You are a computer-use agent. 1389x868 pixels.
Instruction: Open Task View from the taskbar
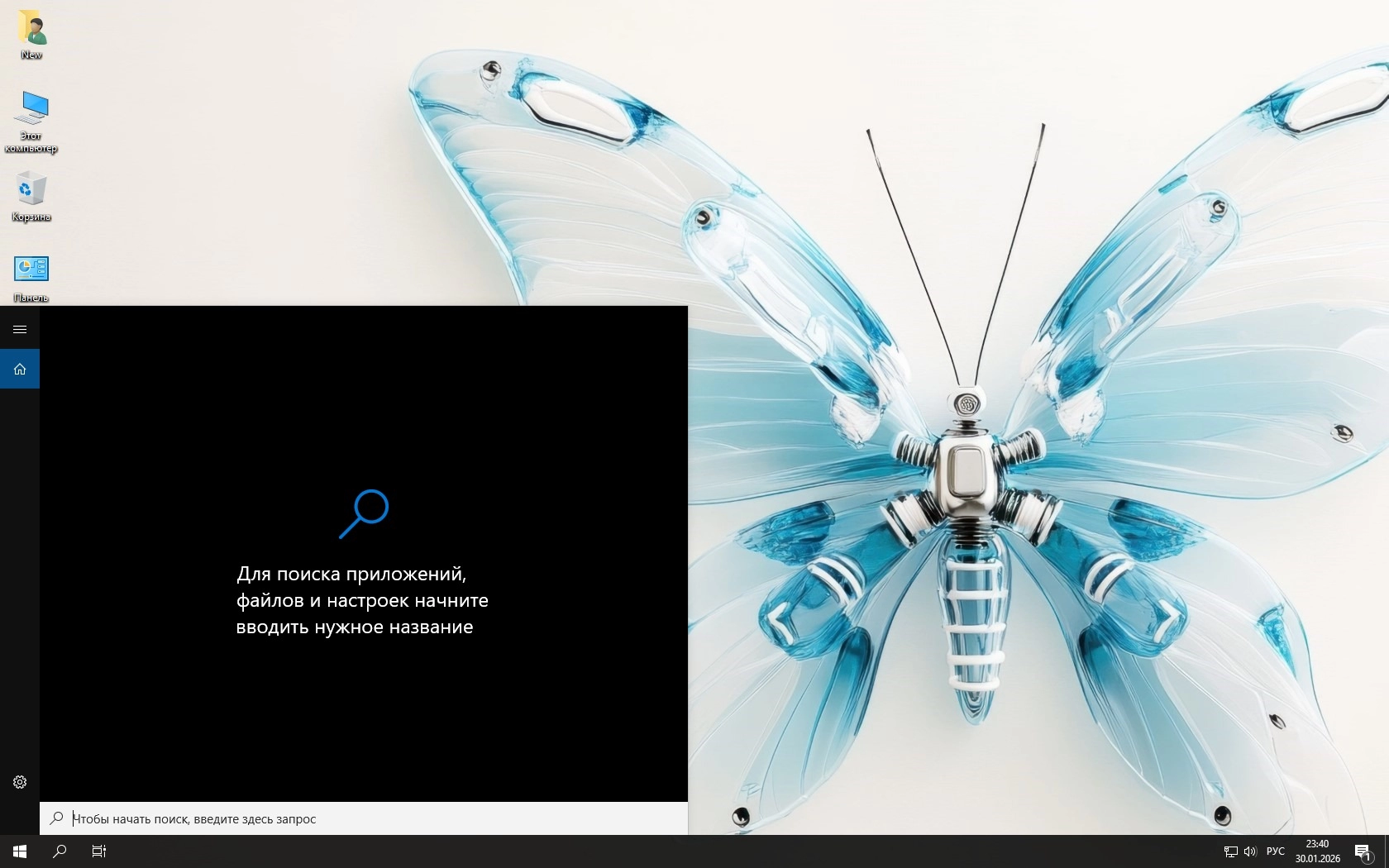99,851
